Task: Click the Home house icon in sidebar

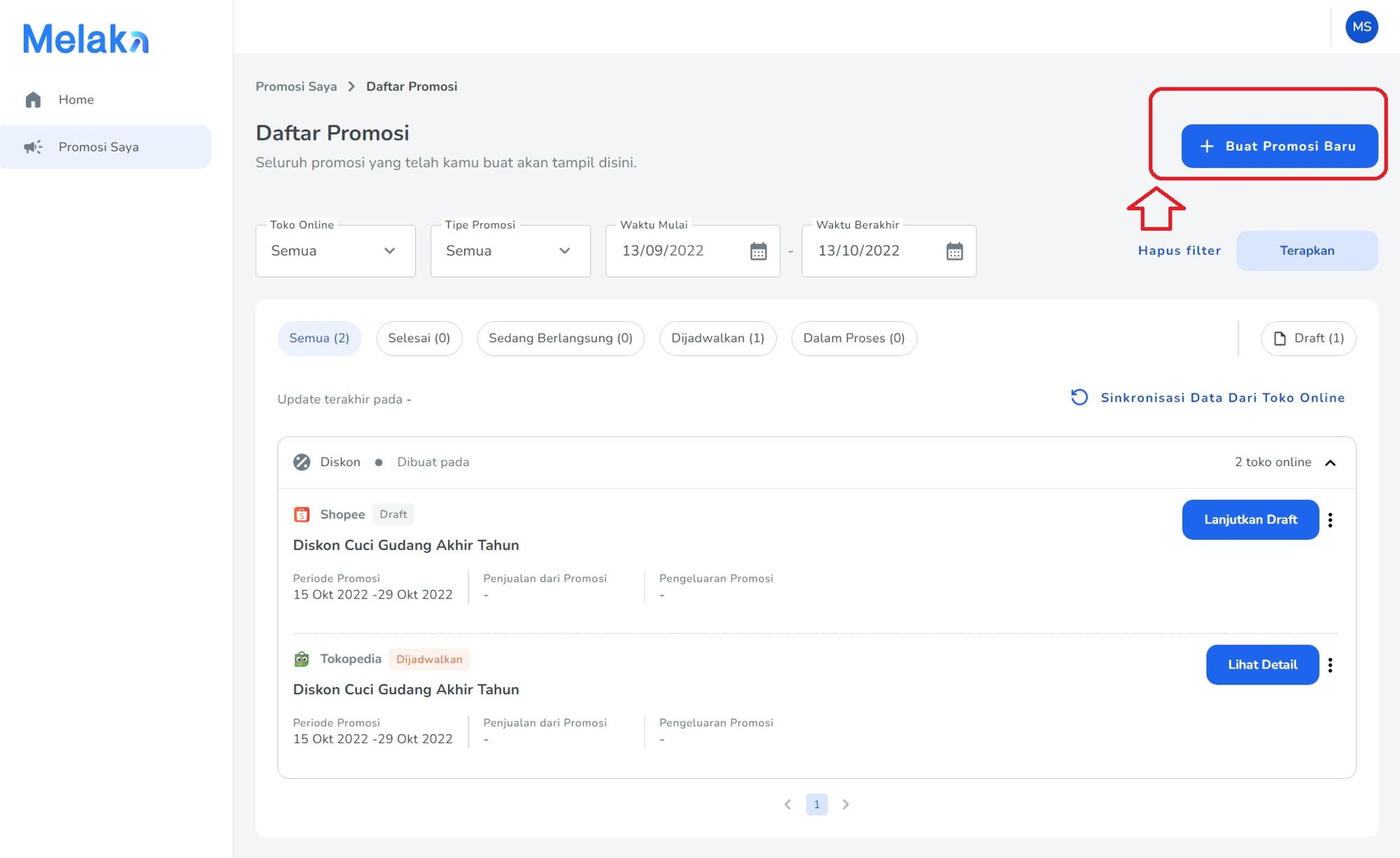Action: [x=33, y=99]
